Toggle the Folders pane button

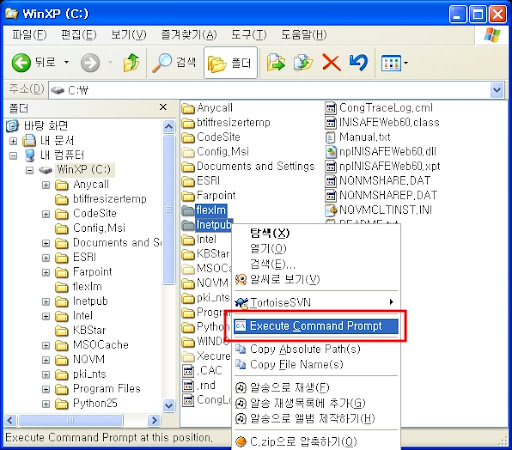click(230, 63)
